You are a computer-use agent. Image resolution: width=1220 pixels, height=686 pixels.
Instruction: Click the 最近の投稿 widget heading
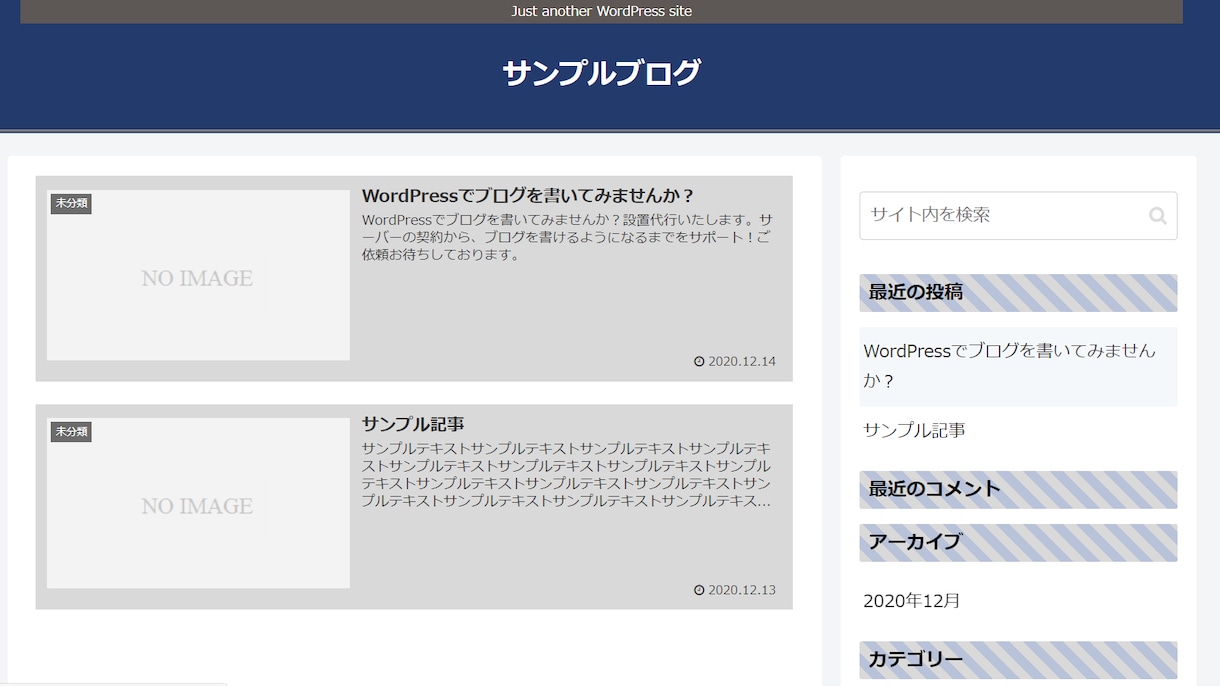click(1018, 293)
